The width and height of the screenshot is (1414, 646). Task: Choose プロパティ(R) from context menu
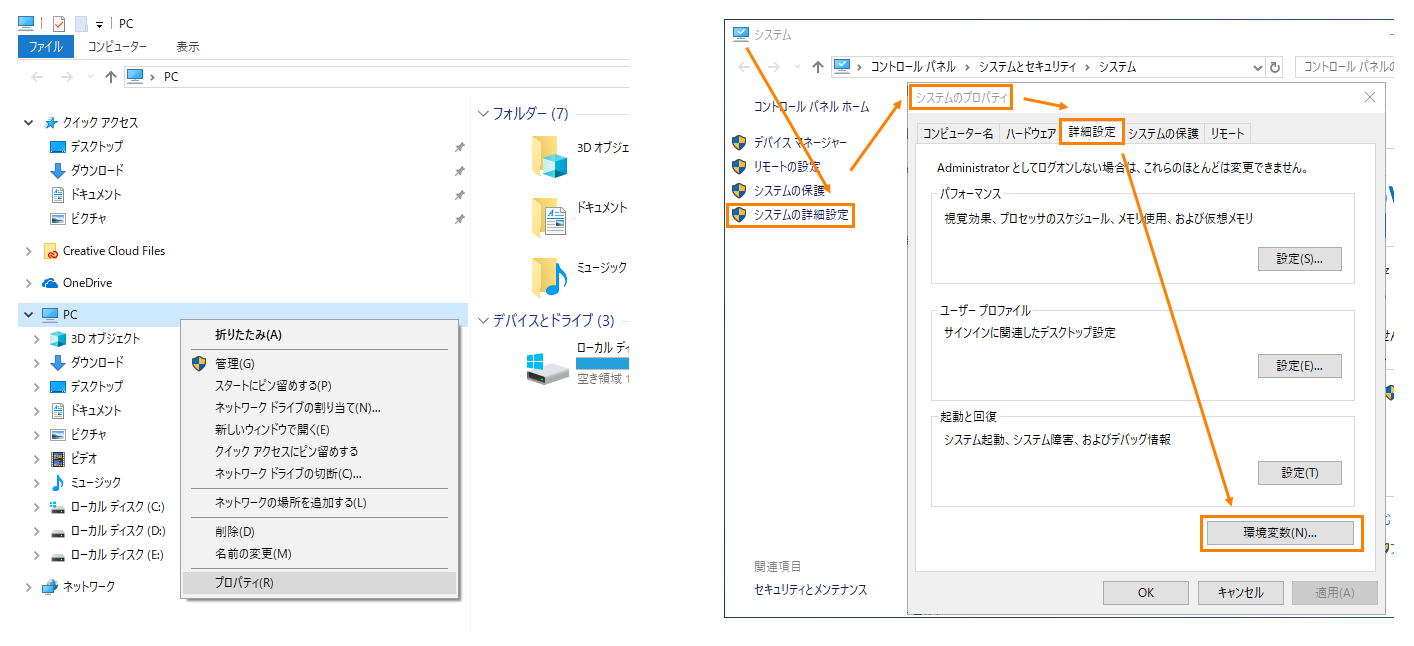tap(244, 583)
